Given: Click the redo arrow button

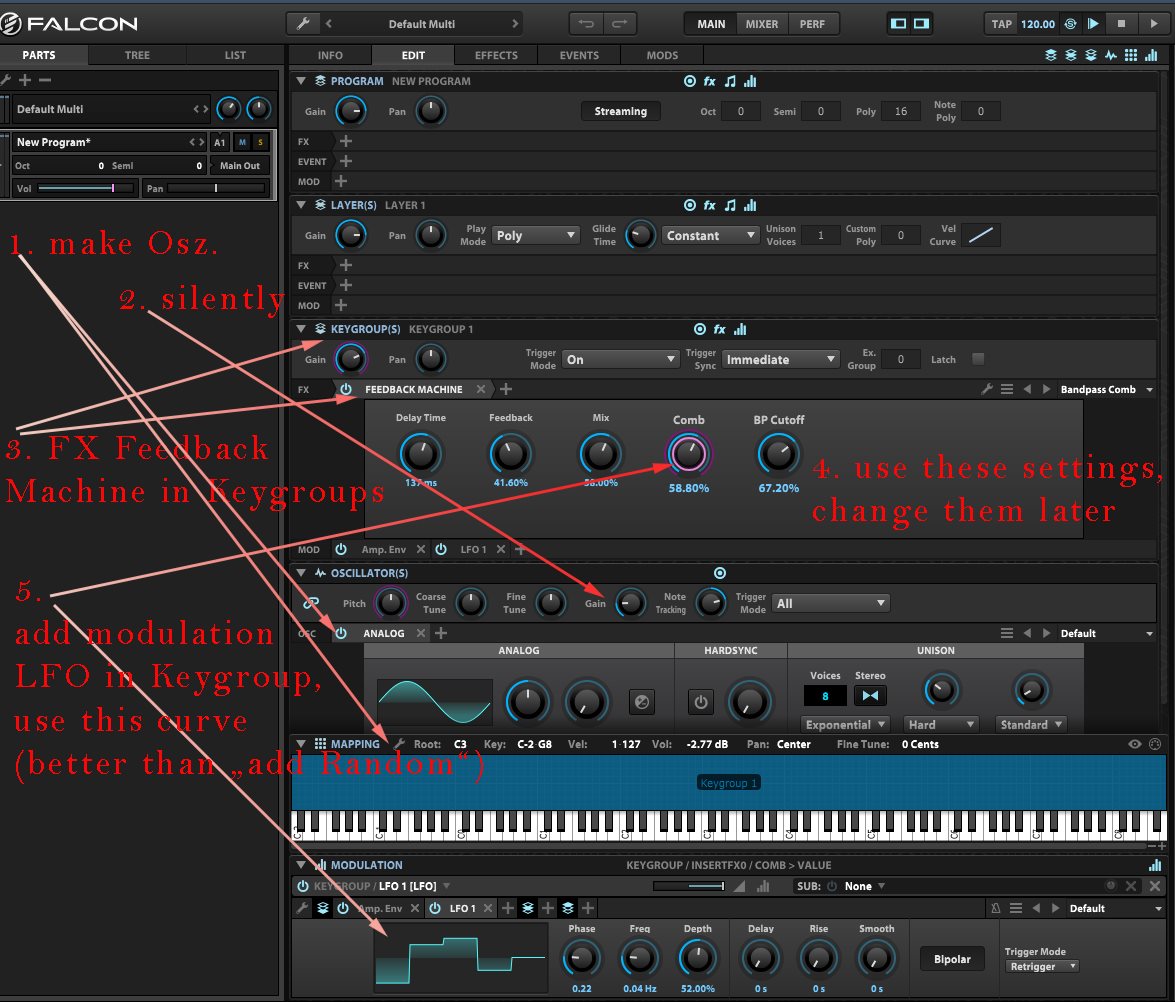Looking at the screenshot, I should point(620,23).
